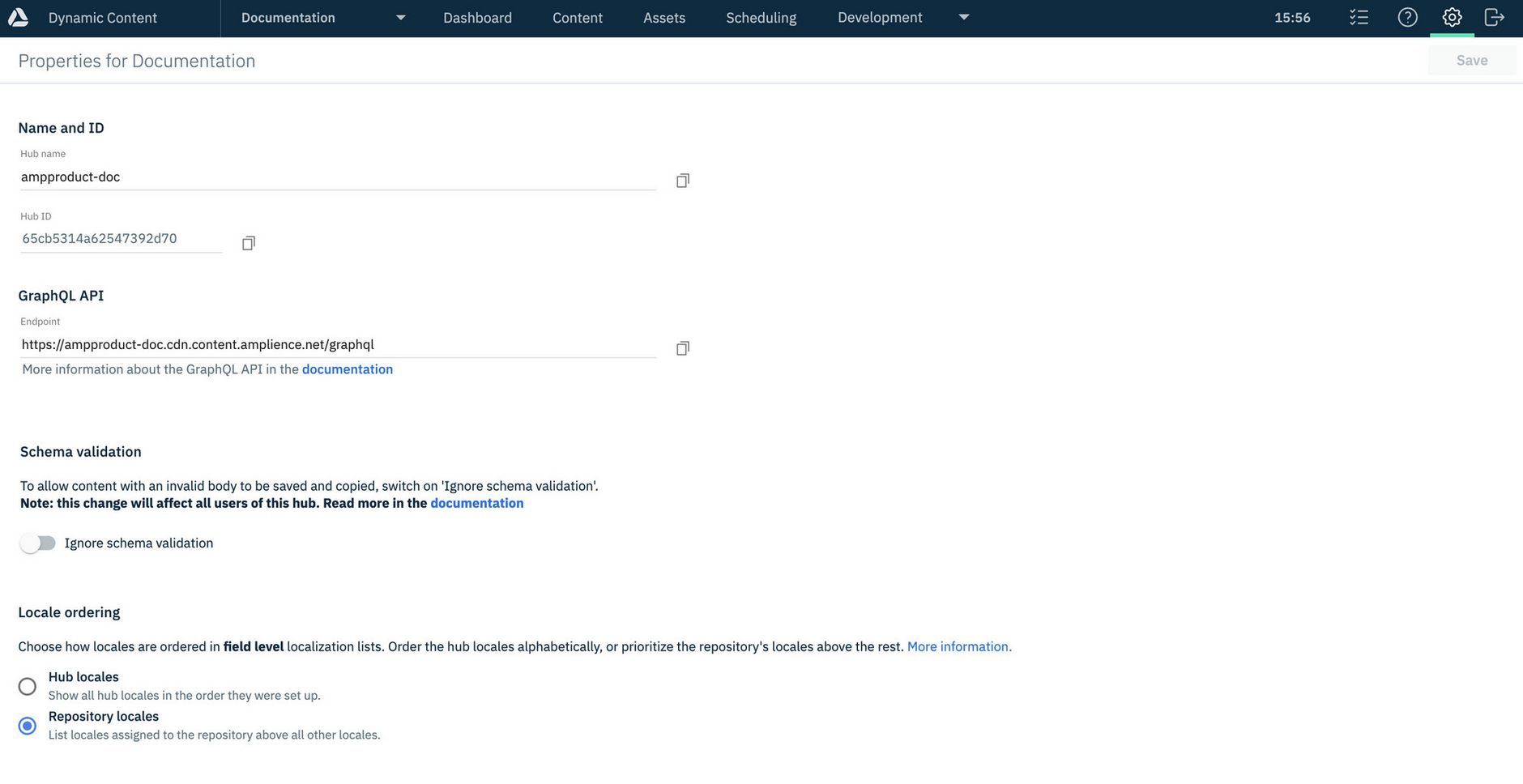Open GraphQL API documentation link
This screenshot has width=1523, height=784.
tap(348, 369)
